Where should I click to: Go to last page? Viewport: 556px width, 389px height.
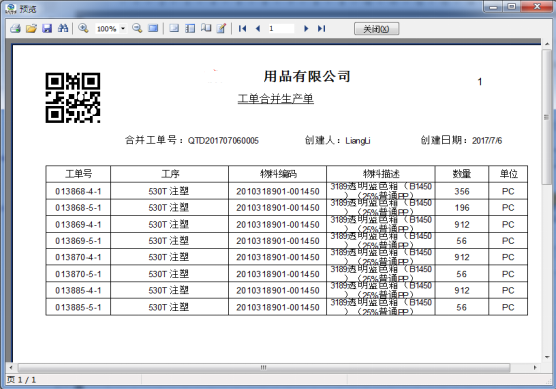coord(321,28)
